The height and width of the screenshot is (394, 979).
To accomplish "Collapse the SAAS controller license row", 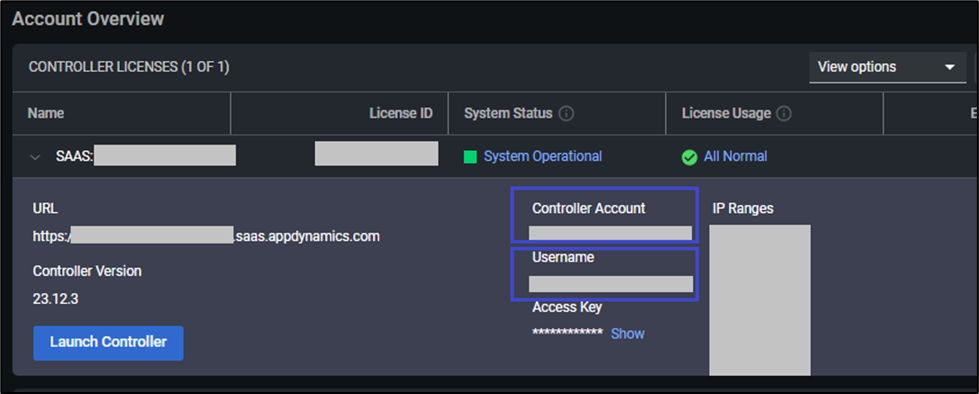I will 36,157.
